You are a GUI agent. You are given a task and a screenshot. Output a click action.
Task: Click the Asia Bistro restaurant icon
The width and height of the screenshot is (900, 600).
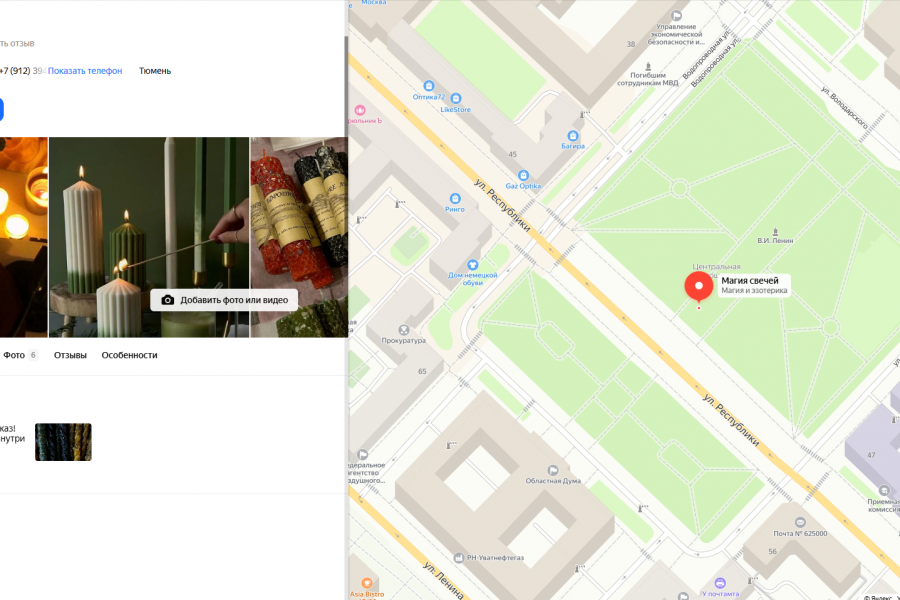coord(367,583)
